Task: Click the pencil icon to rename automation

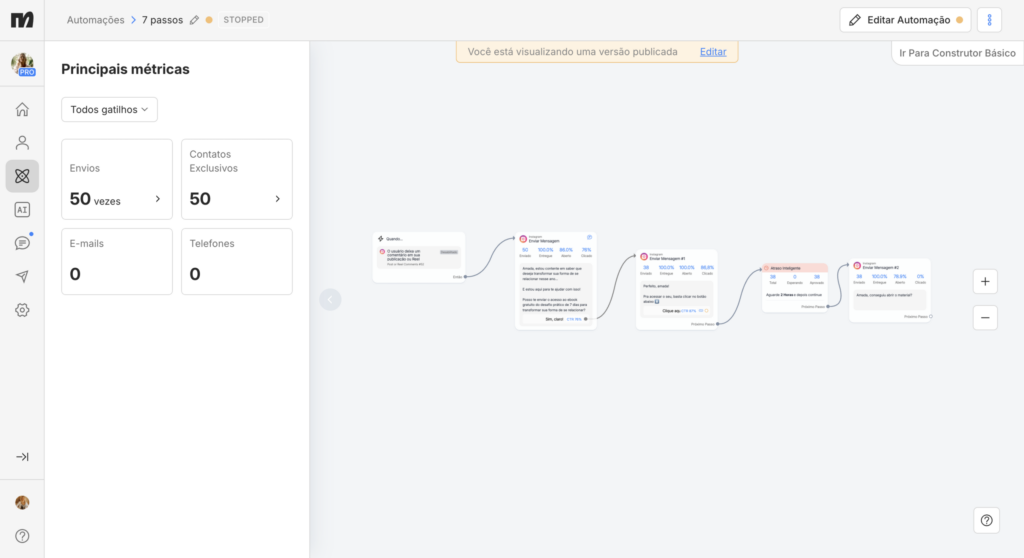Action: (194, 20)
